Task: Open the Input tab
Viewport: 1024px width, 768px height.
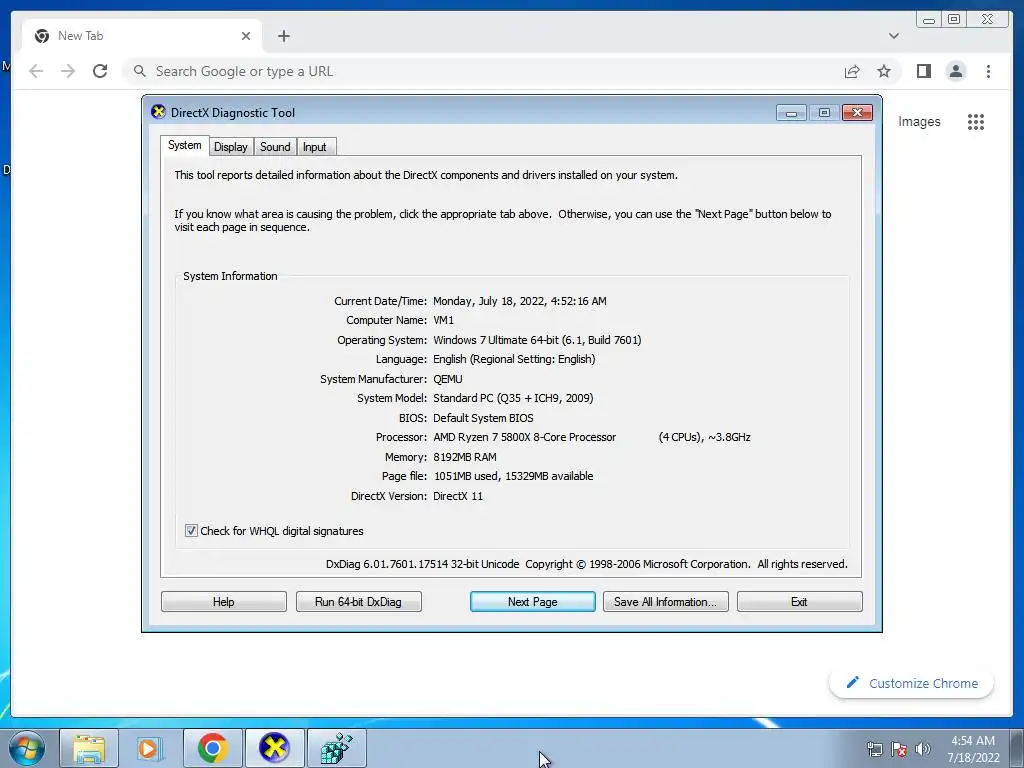Action: 314,147
